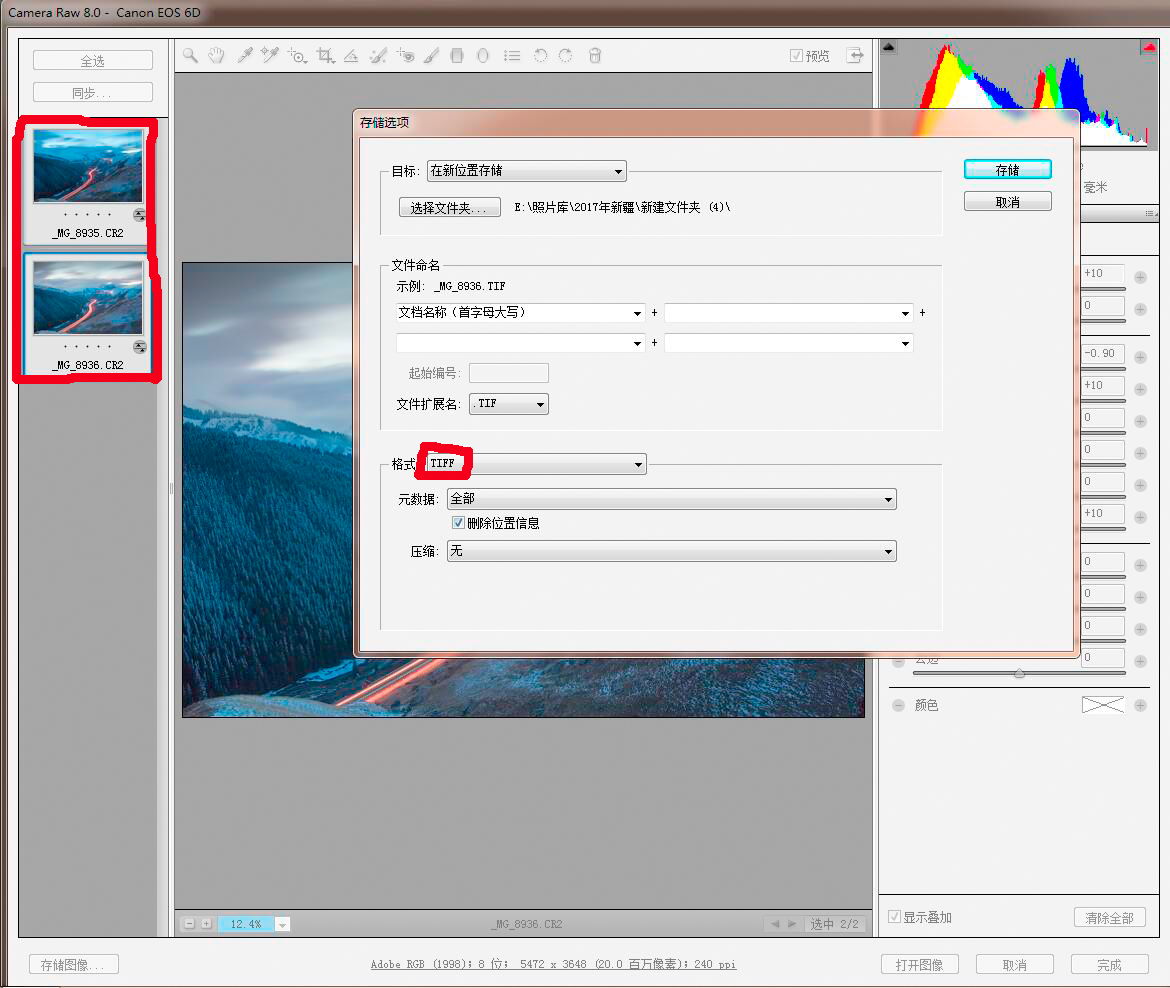Go to previous image arrow
The width and height of the screenshot is (1170, 988).
[x=775, y=924]
